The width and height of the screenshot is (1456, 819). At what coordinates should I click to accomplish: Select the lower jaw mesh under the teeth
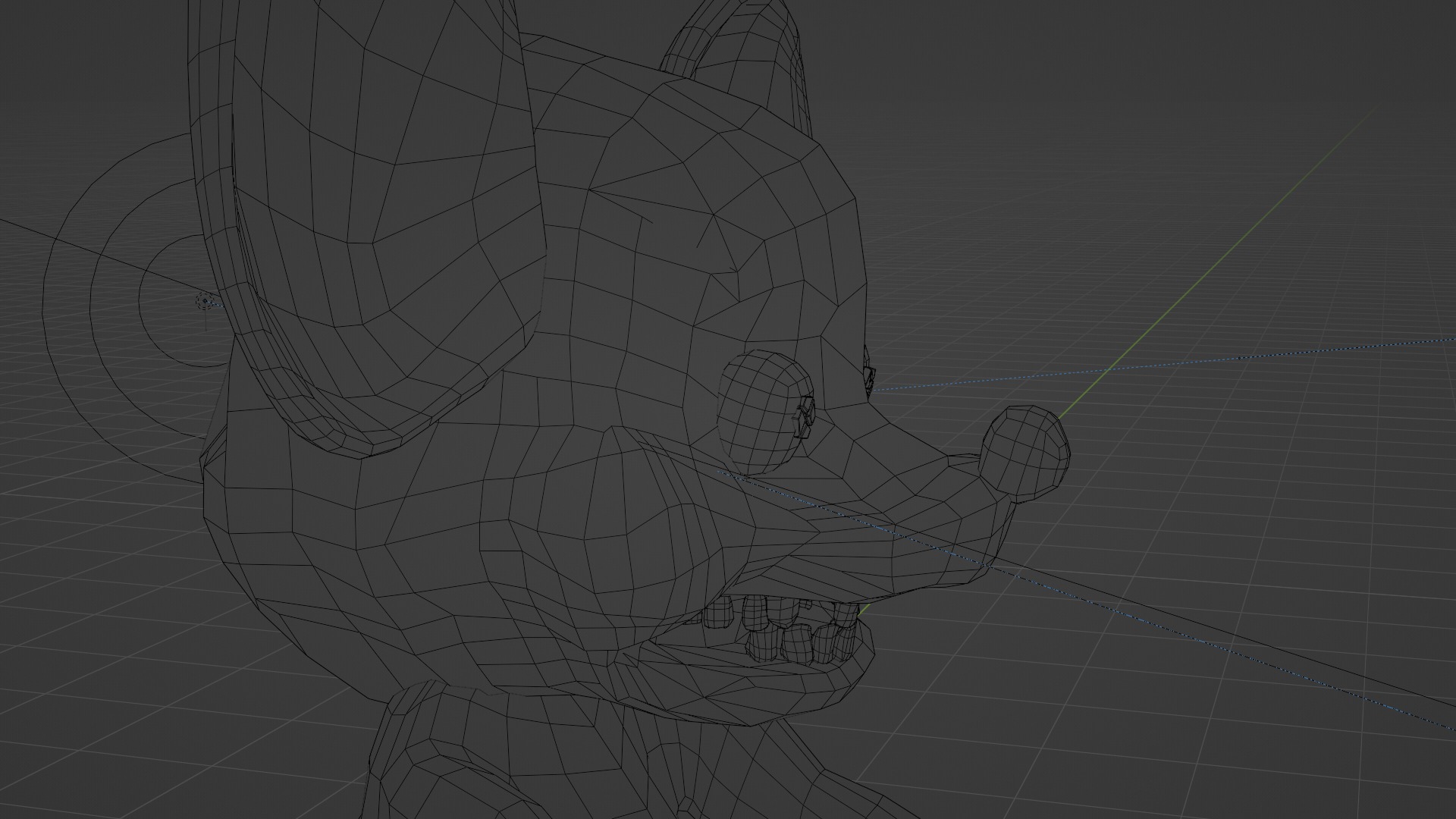751,682
